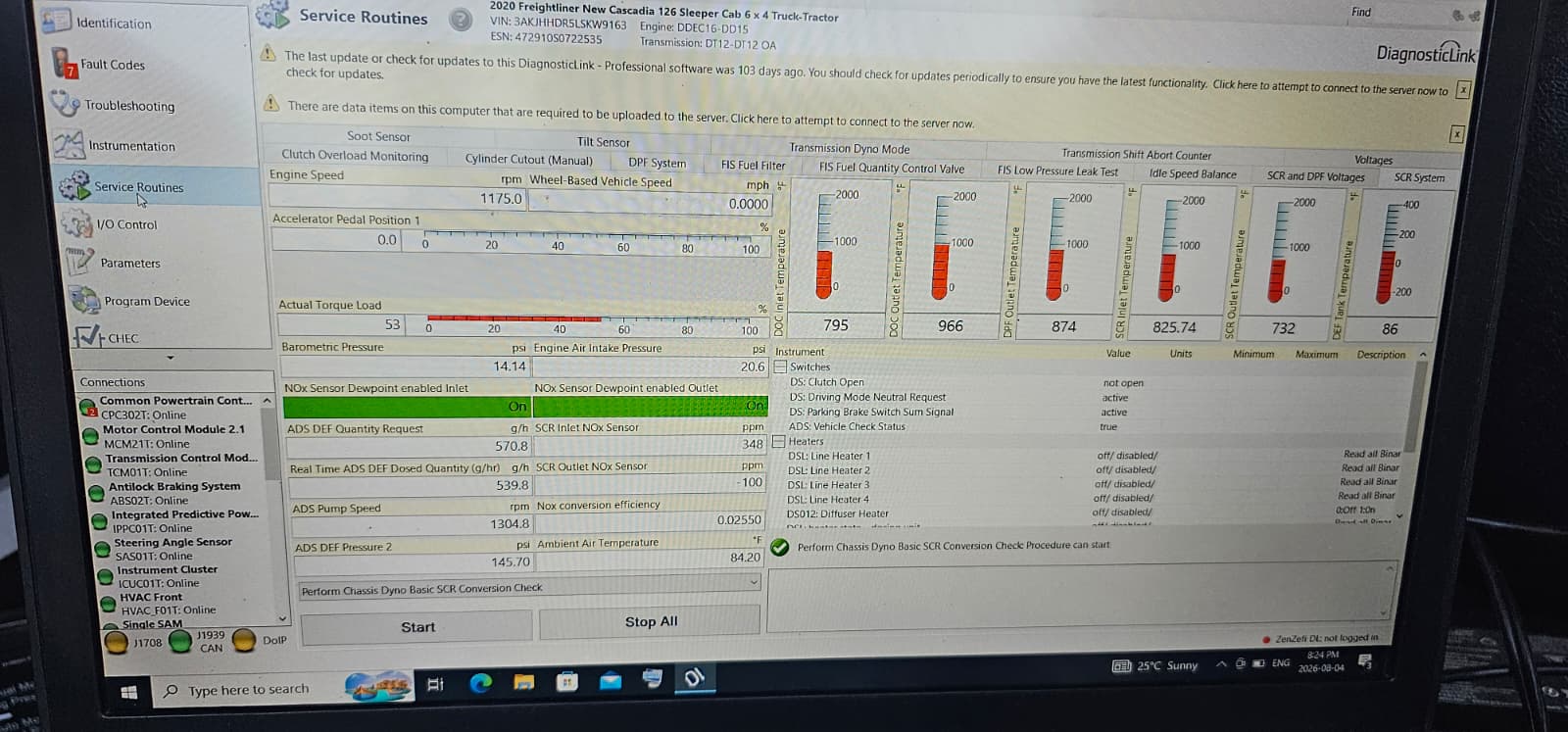Expand hidden system tray icons chevron
Viewport: 1568px width, 732px height.
pos(1221,664)
